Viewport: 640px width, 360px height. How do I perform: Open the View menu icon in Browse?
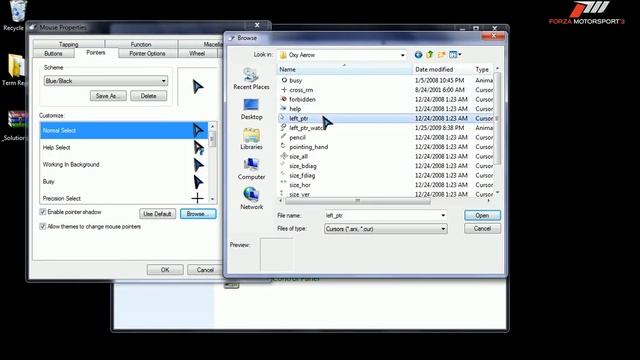tap(455, 55)
